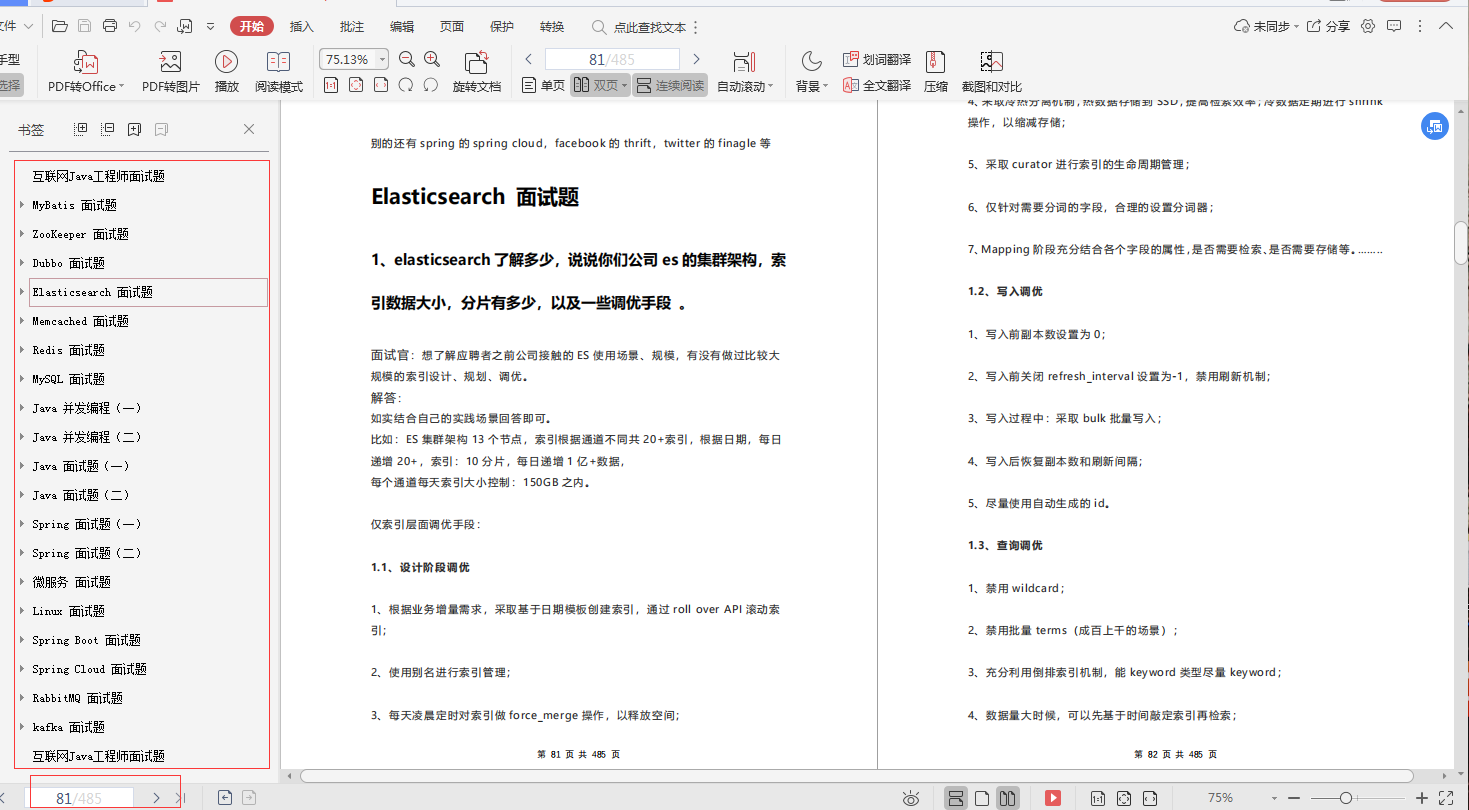The image size is (1469, 810).
Task: Add bookmark icon in 书签 panel
Action: tap(134, 129)
